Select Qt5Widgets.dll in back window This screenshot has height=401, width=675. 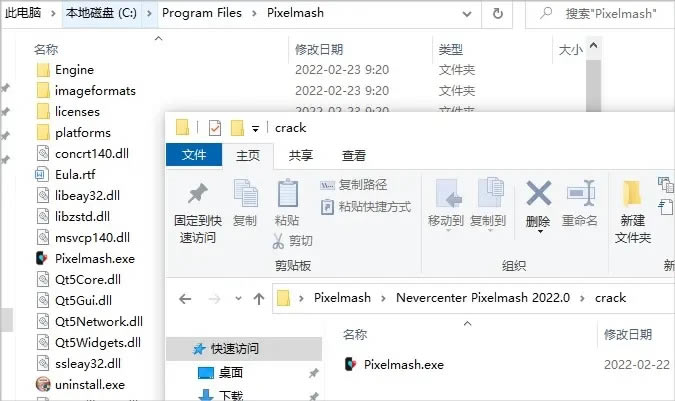click(x=88, y=342)
